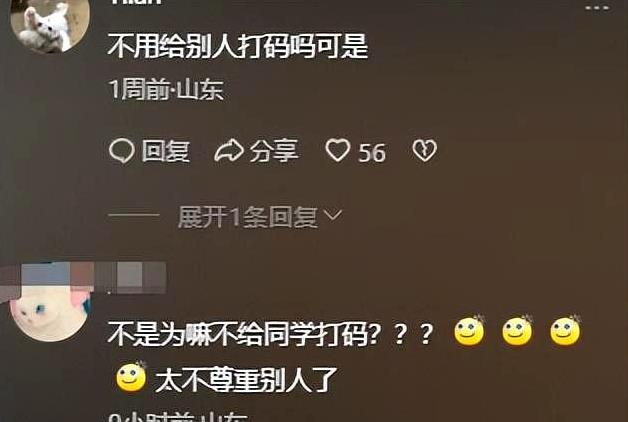Tap the 回复 label
628x422 pixels.
pos(165,151)
